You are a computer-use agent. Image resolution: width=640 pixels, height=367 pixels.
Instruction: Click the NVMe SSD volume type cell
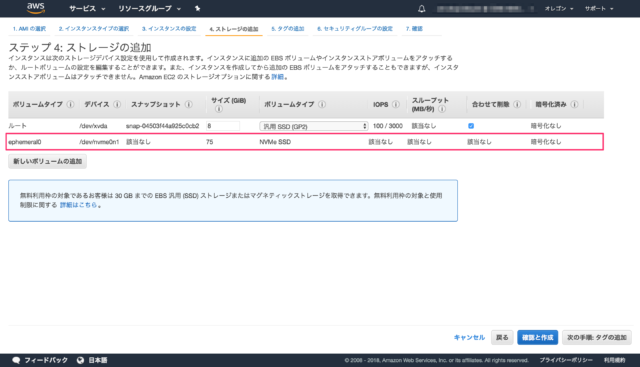click(x=275, y=142)
